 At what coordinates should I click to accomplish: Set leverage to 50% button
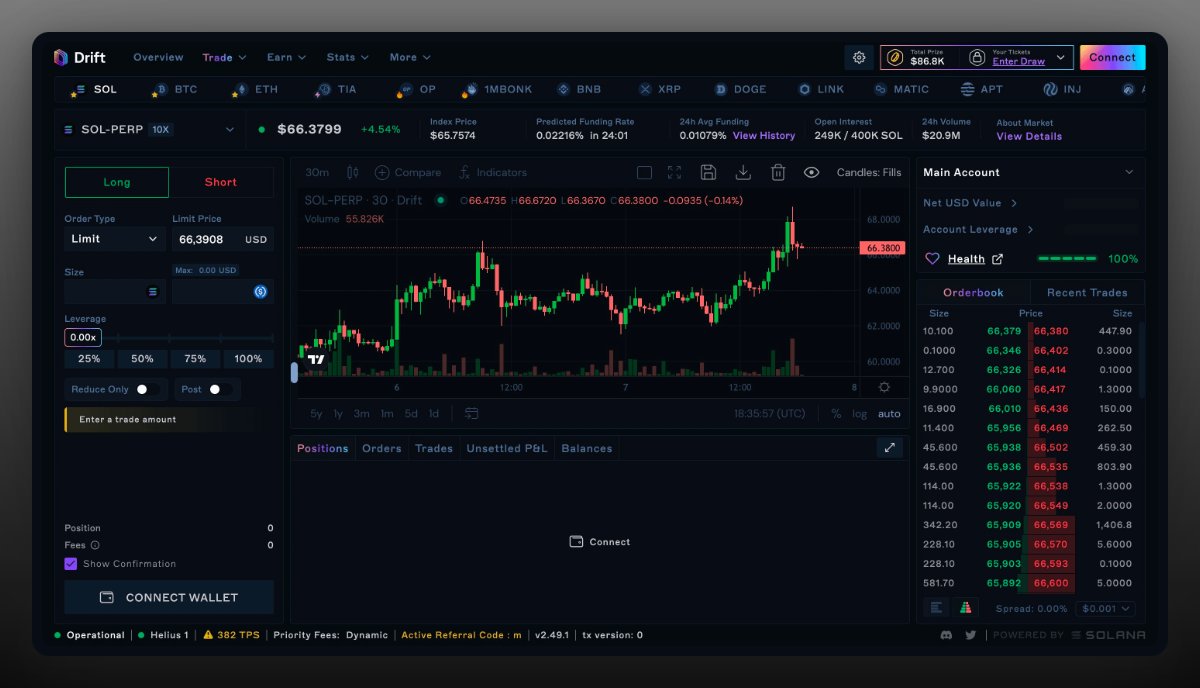[x=142, y=359]
